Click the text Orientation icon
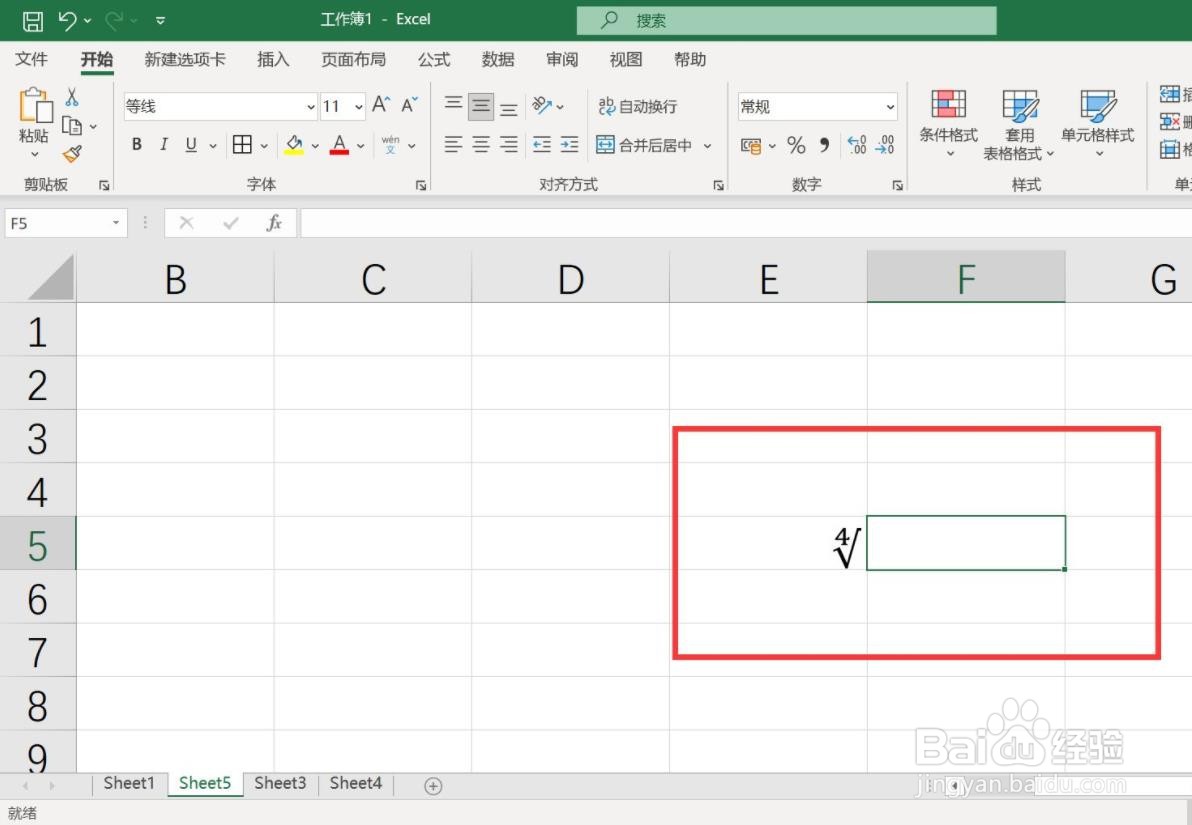This screenshot has height=825, width=1192. (x=542, y=106)
